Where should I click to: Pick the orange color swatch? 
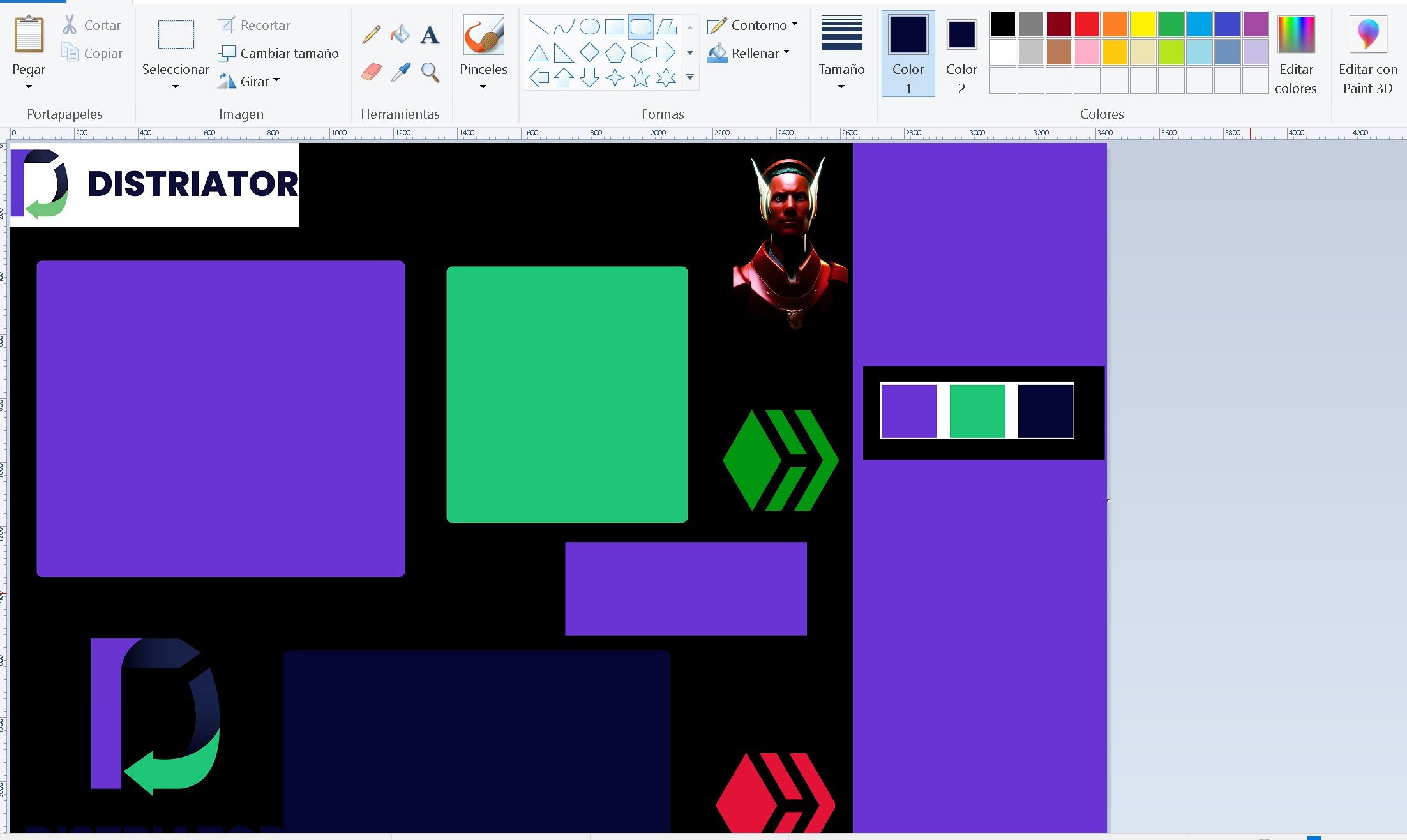coord(1115,24)
